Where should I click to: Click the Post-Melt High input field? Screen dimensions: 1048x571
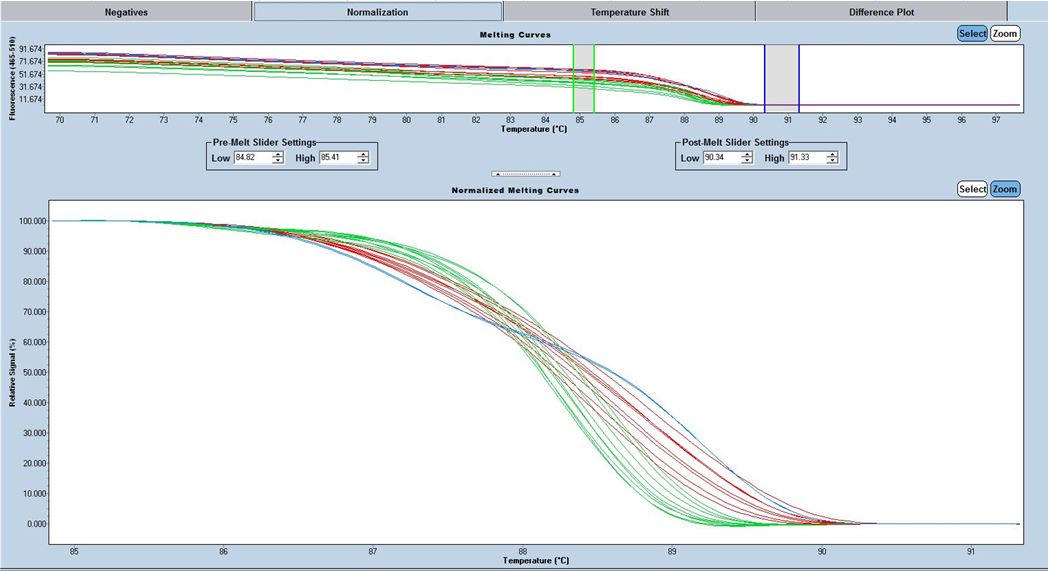click(805, 158)
